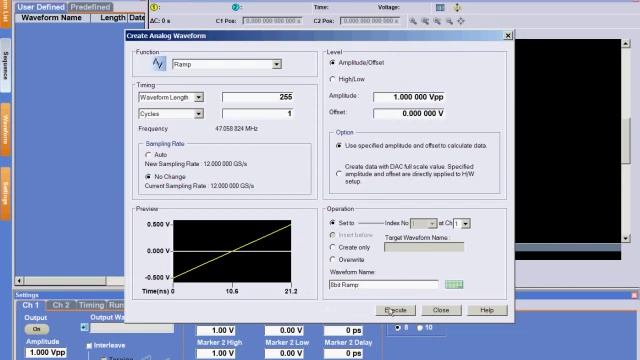Click the cursor 1 marker icon
640x360 pixels.
[154, 7]
